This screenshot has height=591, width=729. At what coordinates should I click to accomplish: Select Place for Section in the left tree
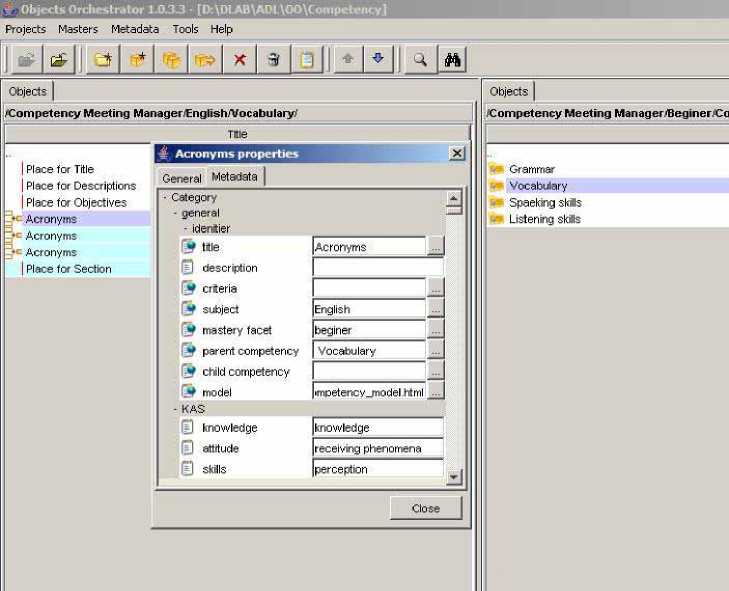click(69, 269)
